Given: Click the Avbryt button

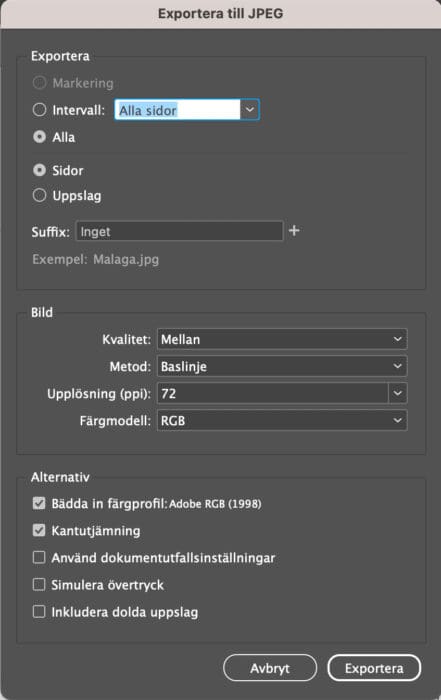Looking at the screenshot, I should pos(270,668).
